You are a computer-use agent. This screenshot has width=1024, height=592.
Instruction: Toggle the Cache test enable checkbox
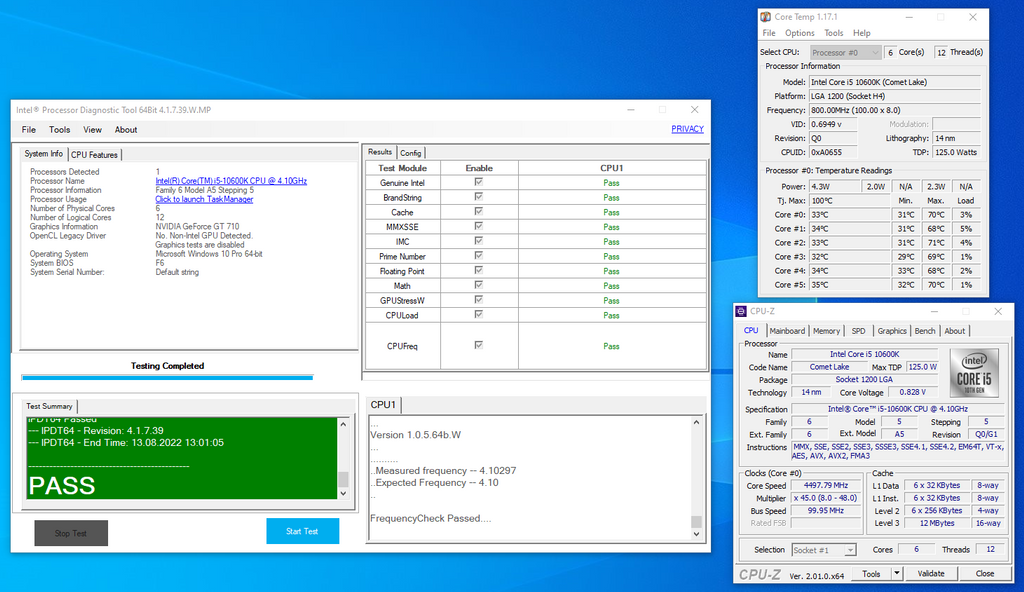click(x=479, y=212)
